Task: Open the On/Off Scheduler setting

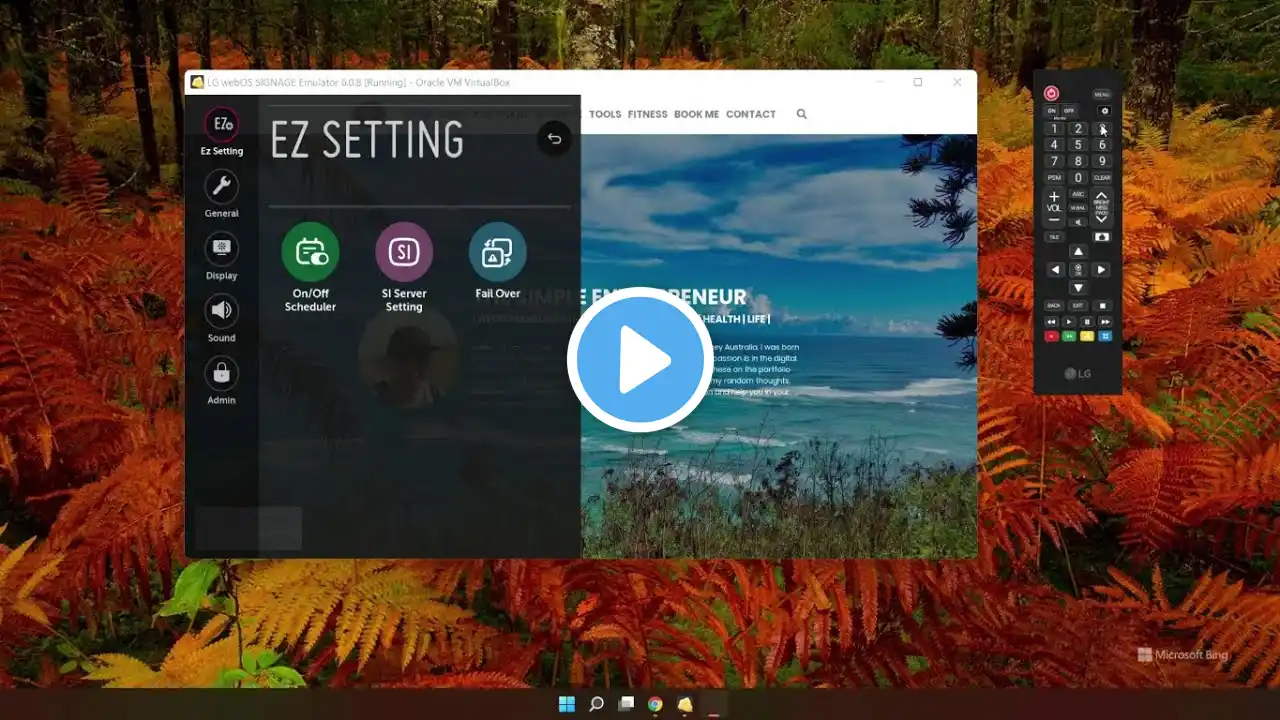Action: click(x=310, y=252)
